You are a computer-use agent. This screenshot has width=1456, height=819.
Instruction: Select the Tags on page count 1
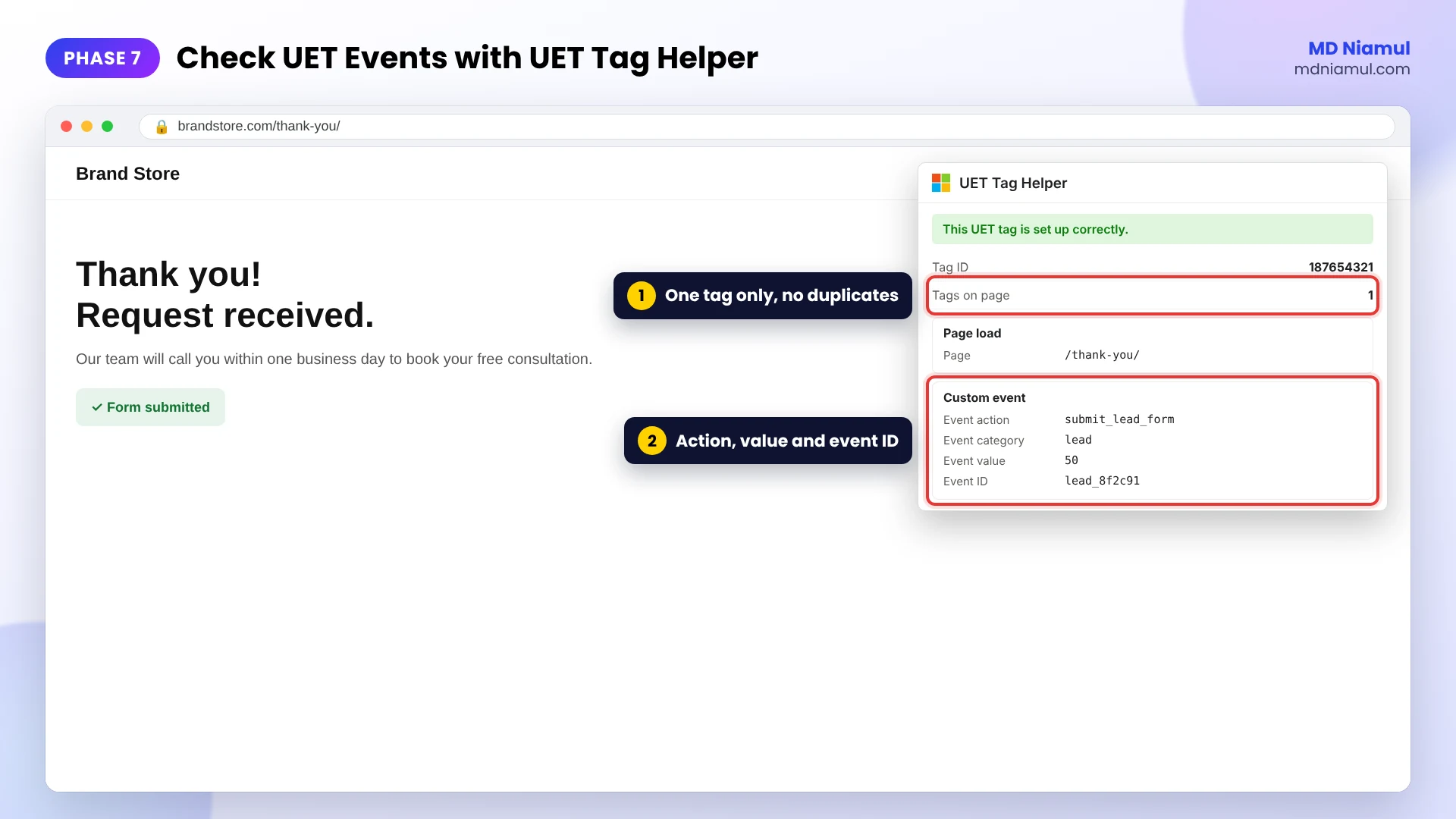click(1370, 295)
